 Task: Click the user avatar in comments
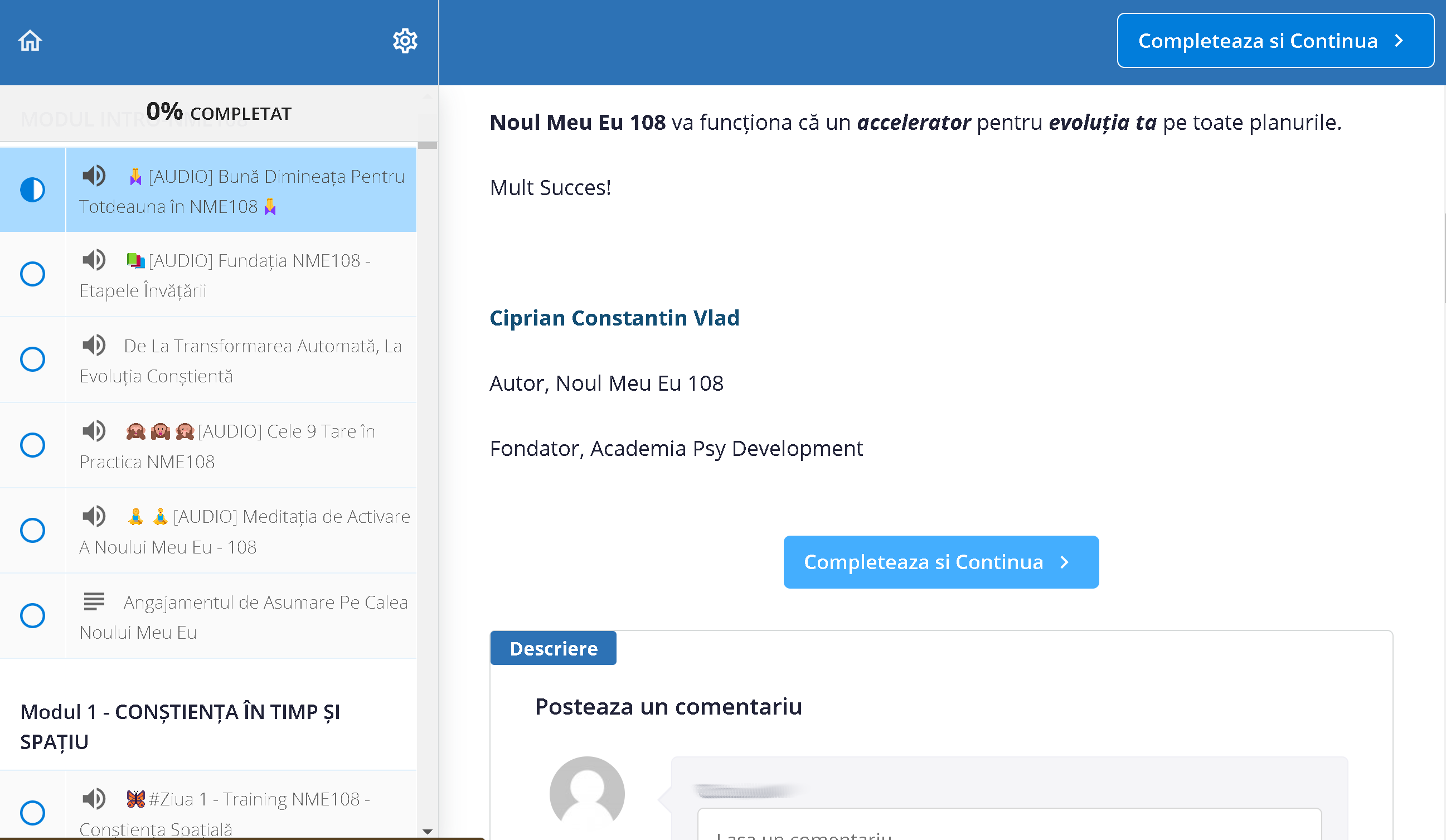point(587,794)
